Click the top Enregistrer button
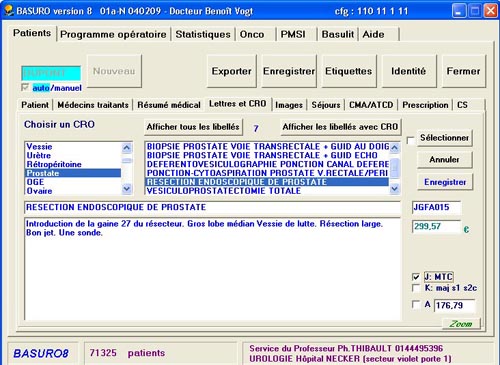Viewport: 500px width, 365px height. click(x=289, y=71)
